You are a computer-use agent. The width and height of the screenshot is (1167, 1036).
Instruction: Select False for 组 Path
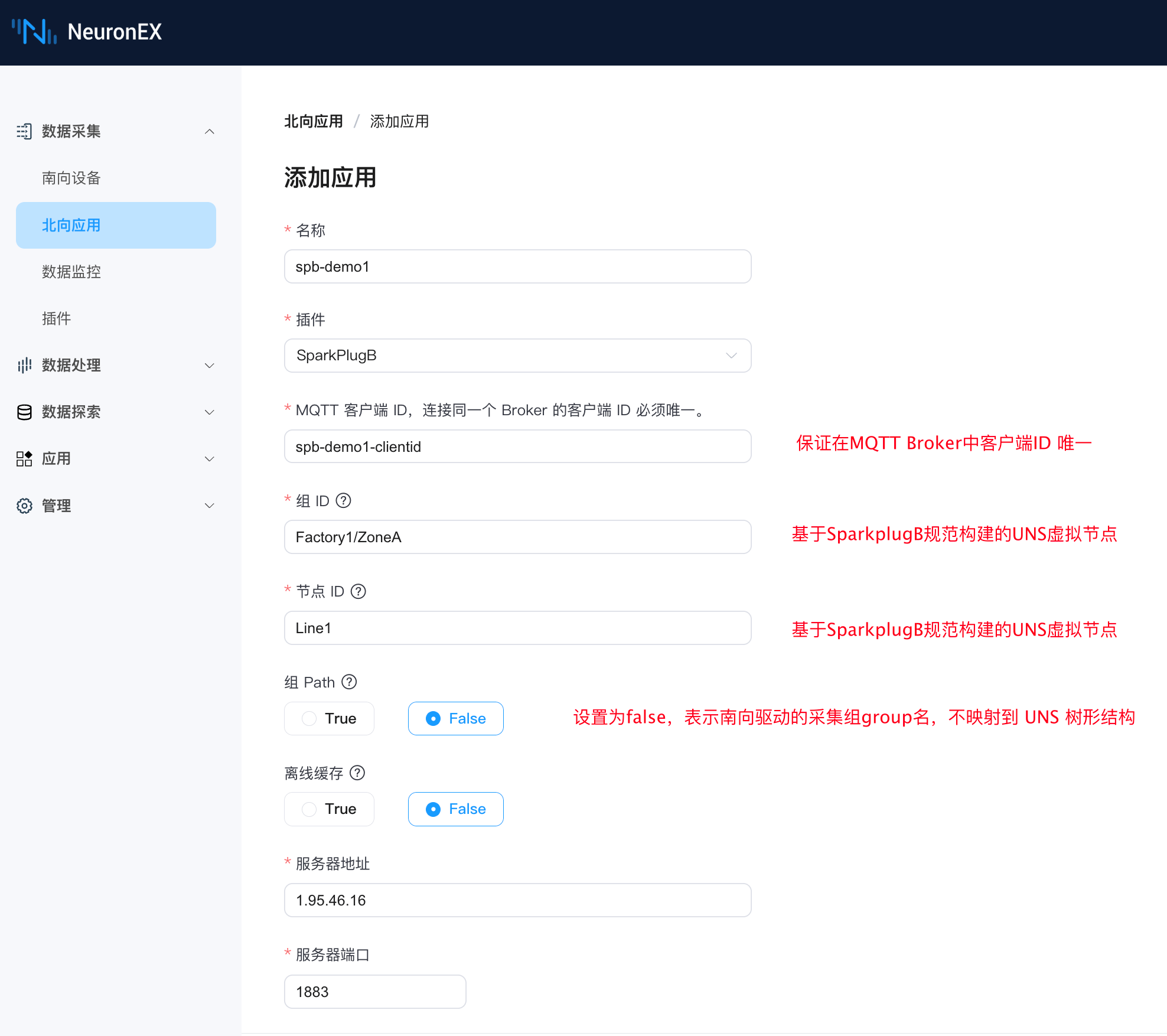[455, 718]
